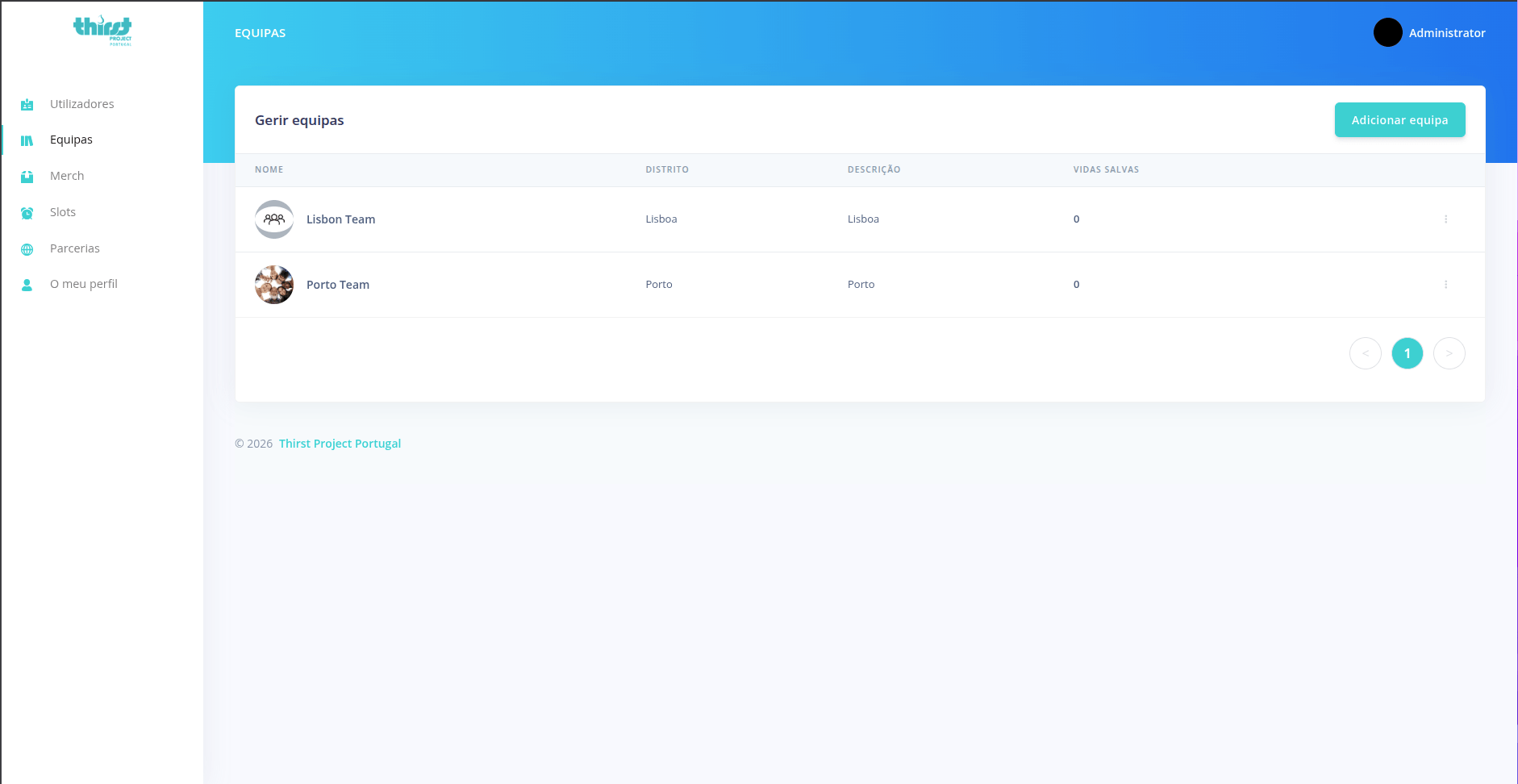Go to the previous page arrow

(x=1365, y=353)
